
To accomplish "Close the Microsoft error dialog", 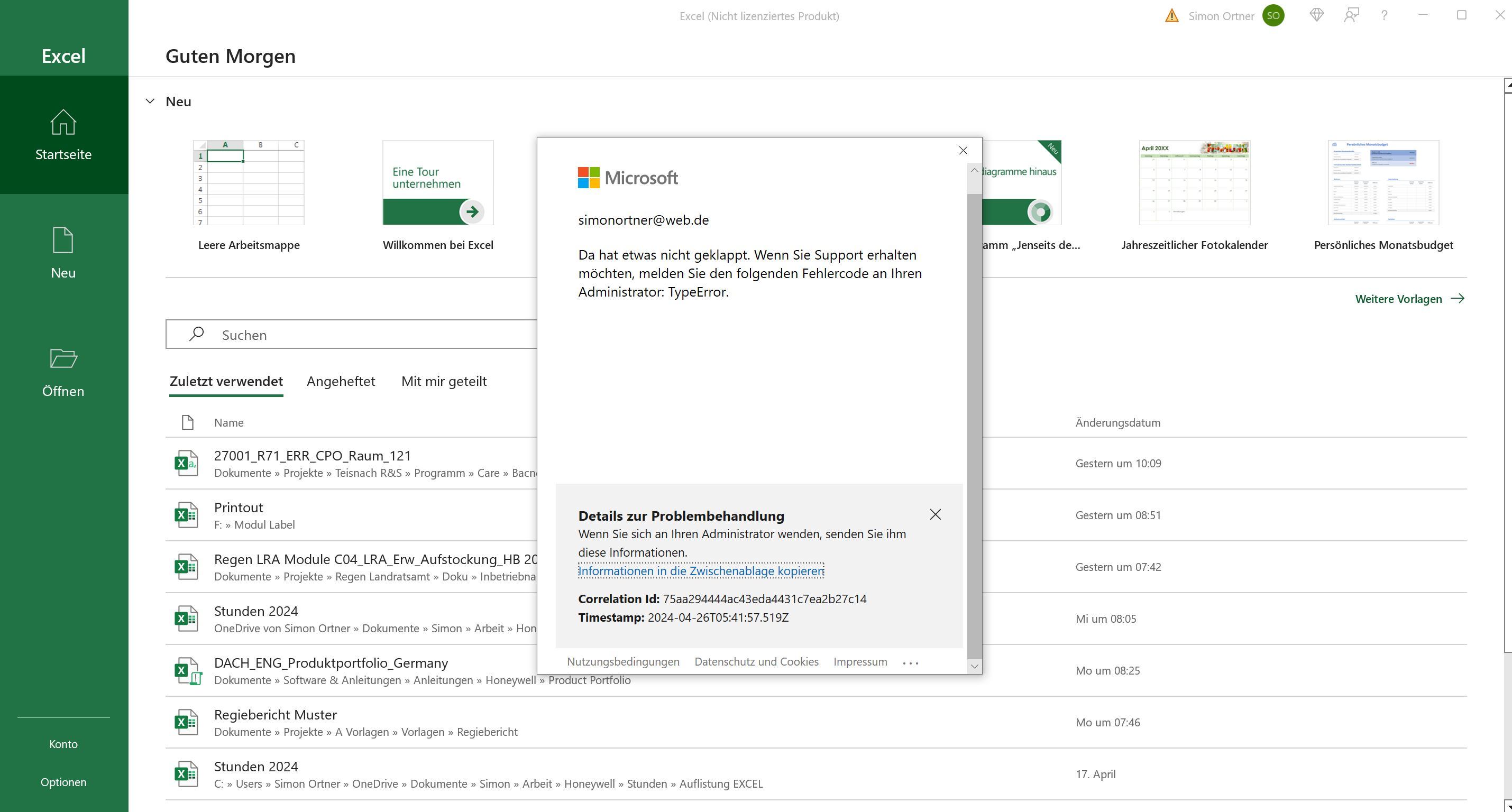I will coord(963,151).
